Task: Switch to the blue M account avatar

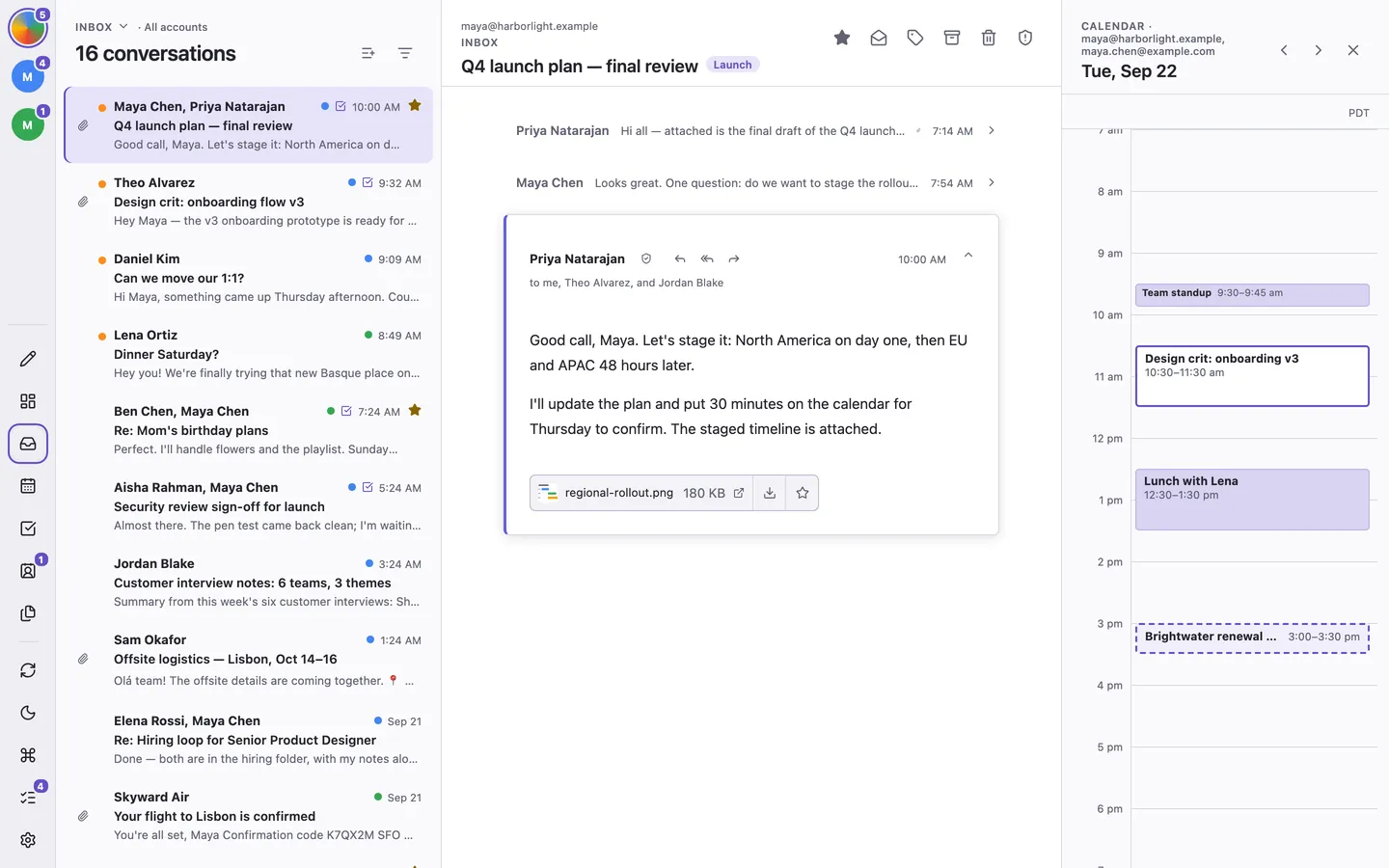Action: [28, 76]
